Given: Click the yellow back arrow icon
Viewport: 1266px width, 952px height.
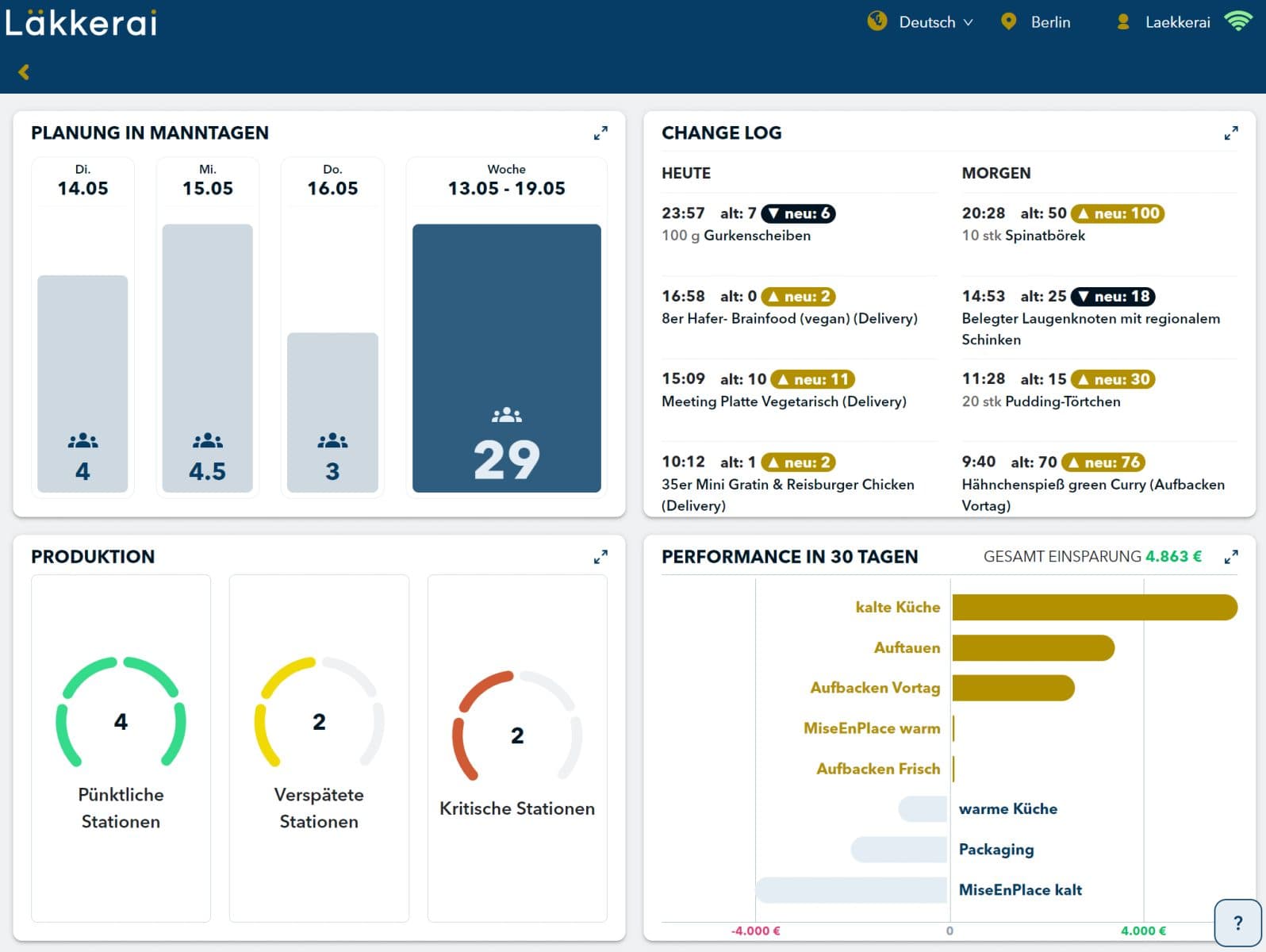Looking at the screenshot, I should (x=24, y=72).
